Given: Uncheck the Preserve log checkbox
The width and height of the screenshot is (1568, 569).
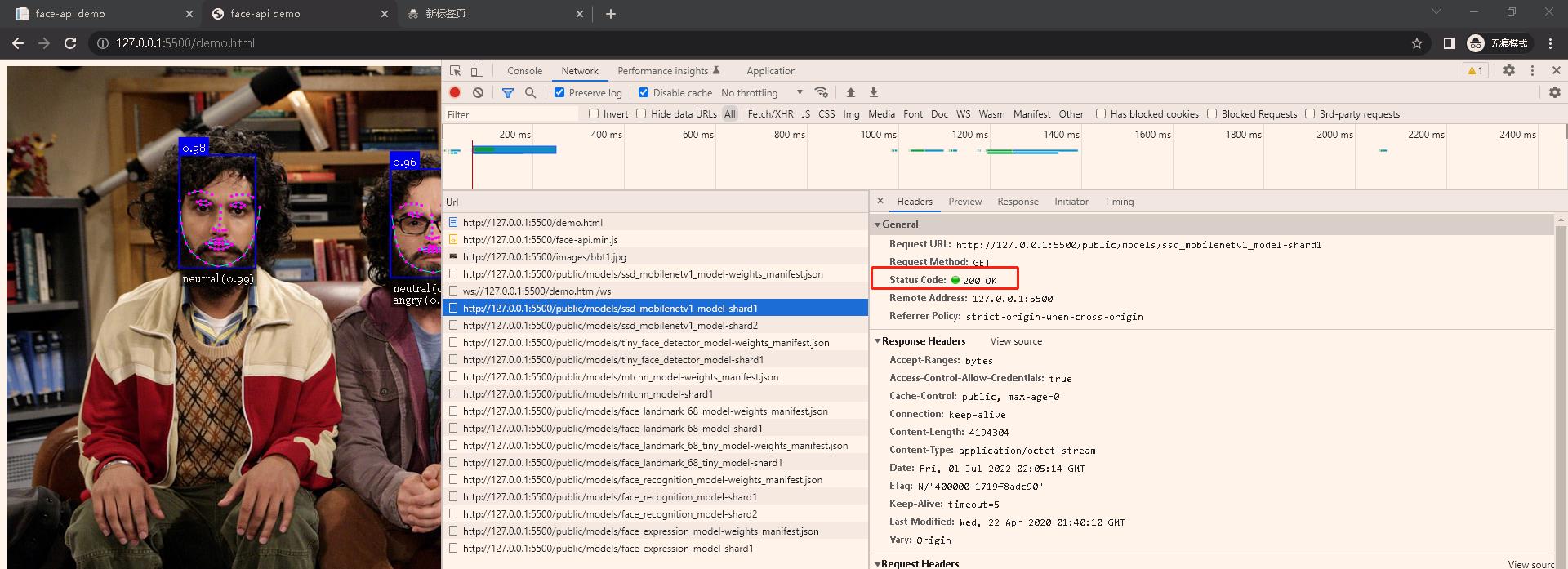Looking at the screenshot, I should pos(559,92).
